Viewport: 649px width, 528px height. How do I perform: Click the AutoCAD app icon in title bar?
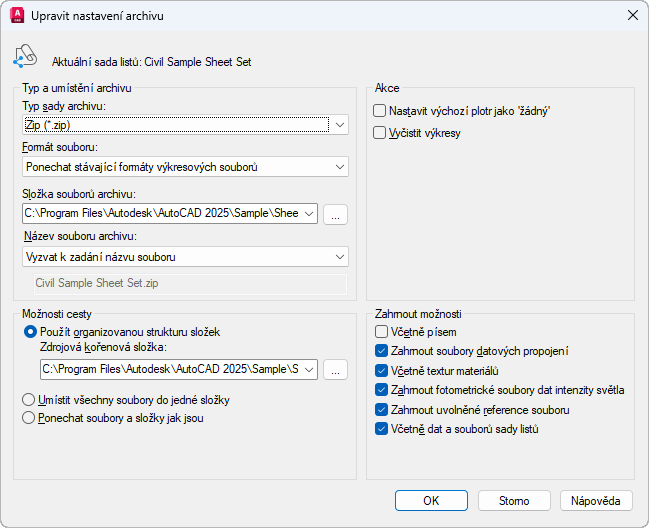16,16
